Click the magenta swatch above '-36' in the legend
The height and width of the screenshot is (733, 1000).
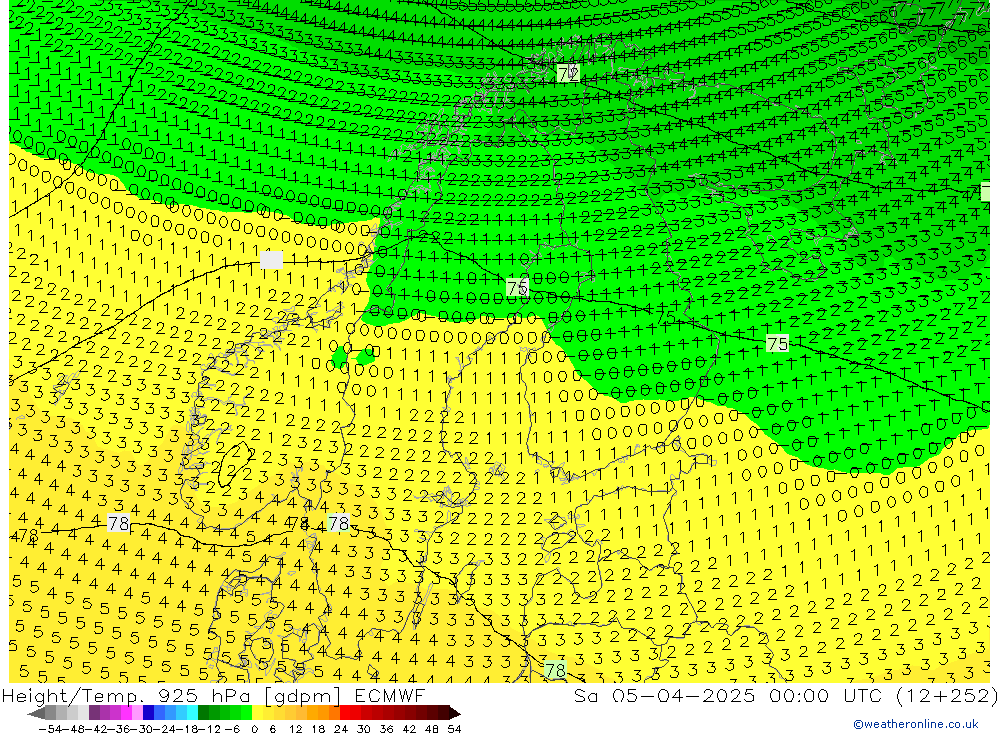[126, 713]
